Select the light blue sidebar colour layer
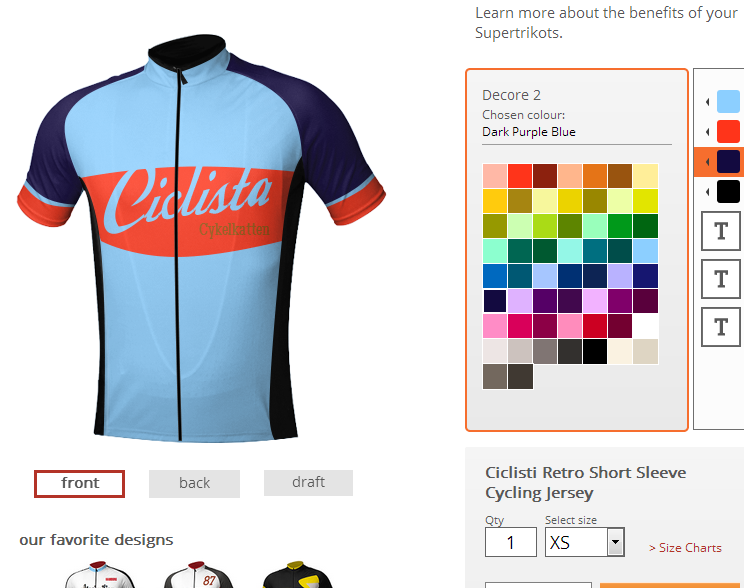The width and height of the screenshot is (744, 588). tap(728, 102)
